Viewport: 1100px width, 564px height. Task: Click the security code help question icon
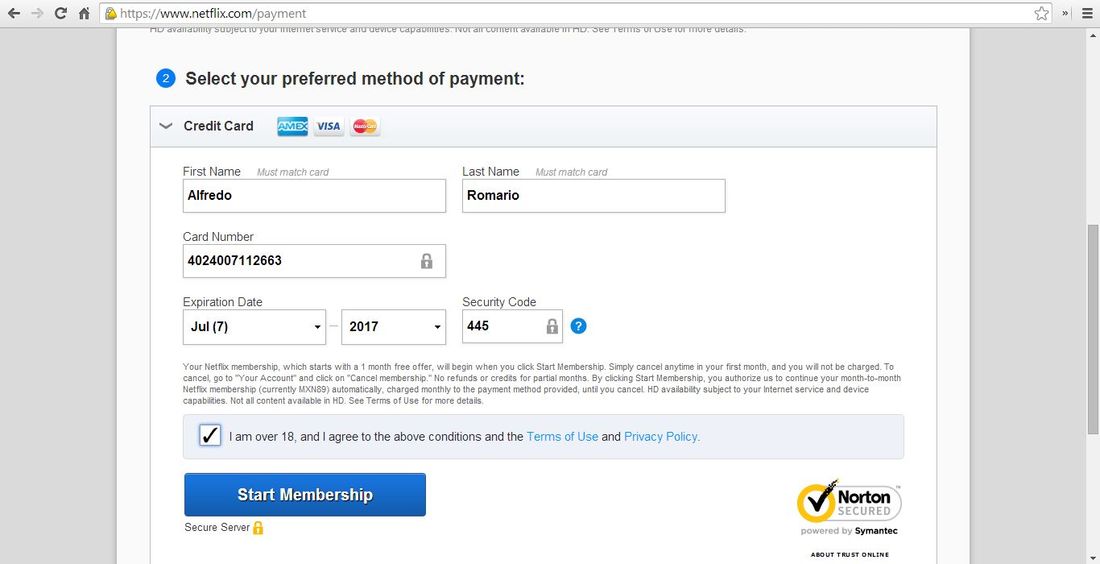tap(578, 326)
